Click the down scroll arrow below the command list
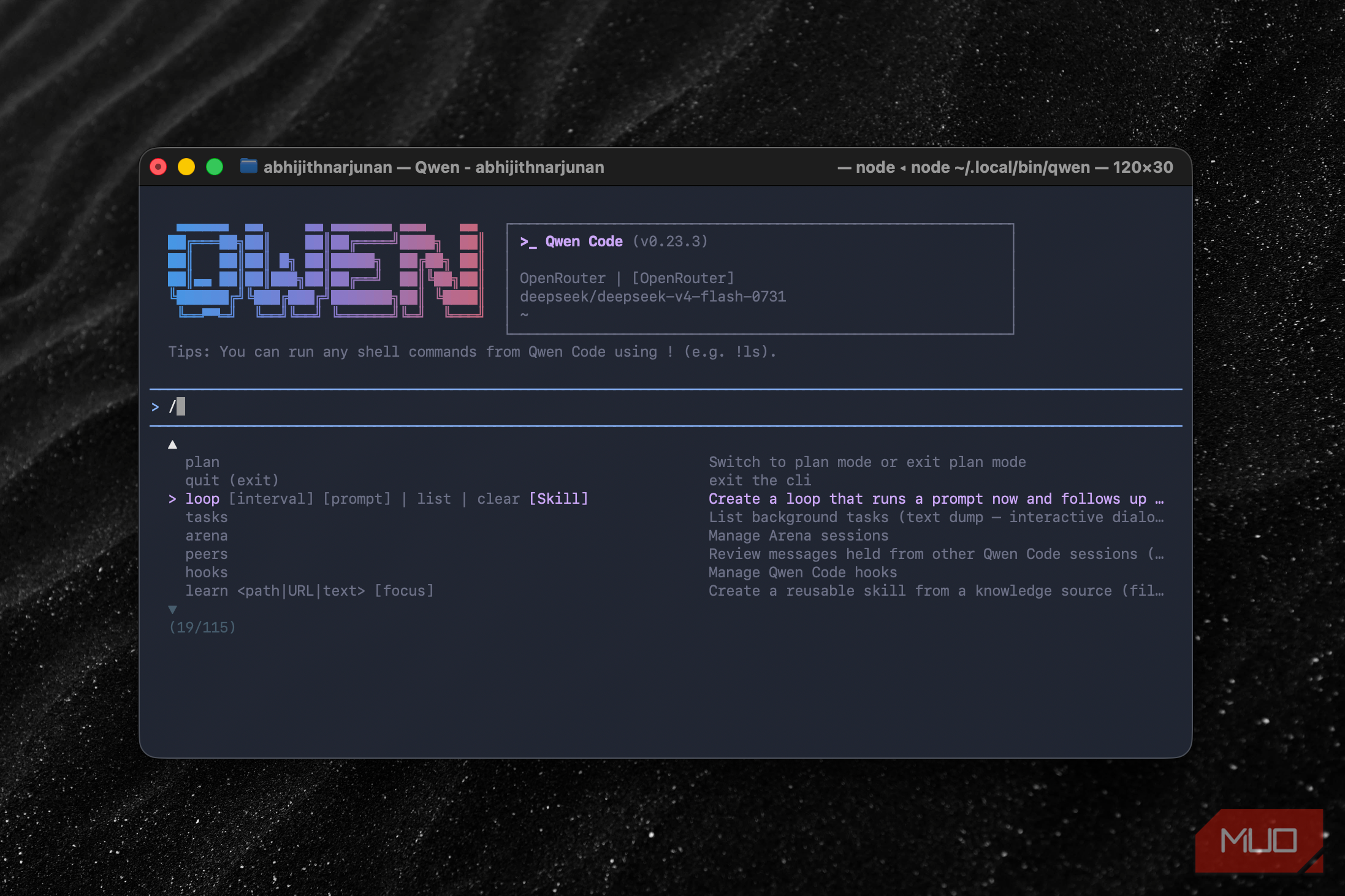 point(172,609)
